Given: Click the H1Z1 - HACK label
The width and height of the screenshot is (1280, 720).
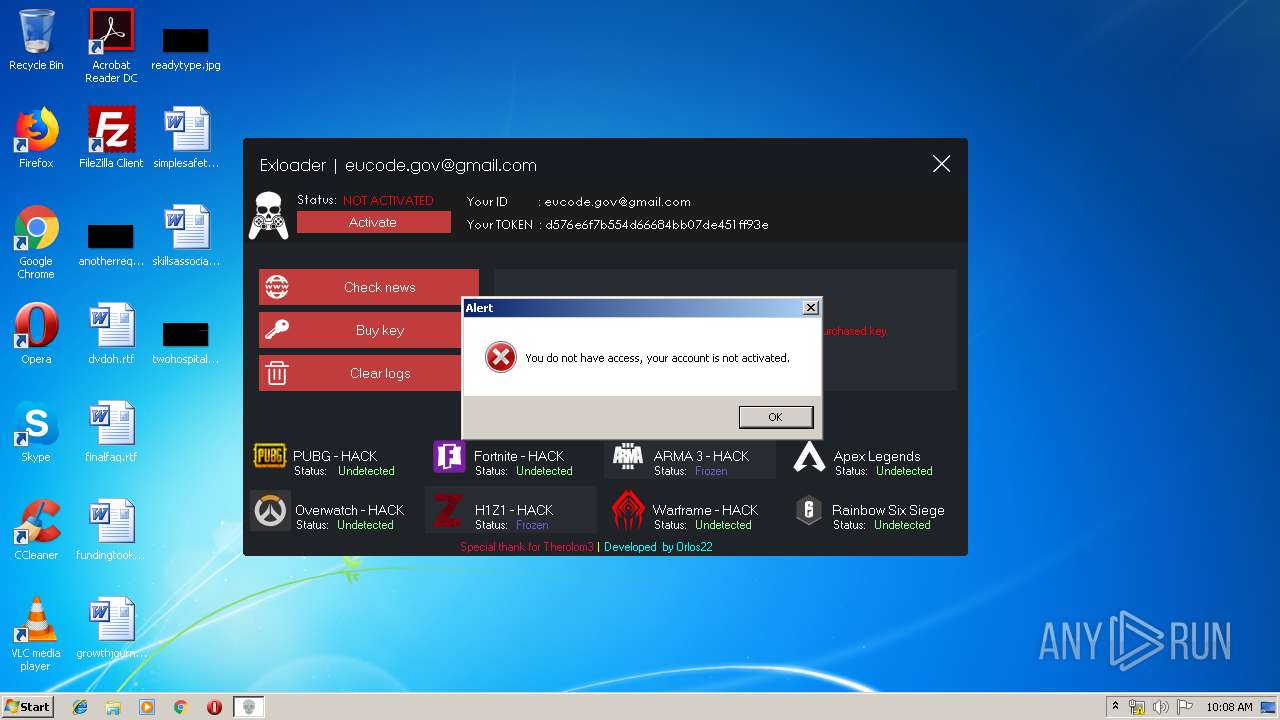Looking at the screenshot, I should (x=514, y=510).
